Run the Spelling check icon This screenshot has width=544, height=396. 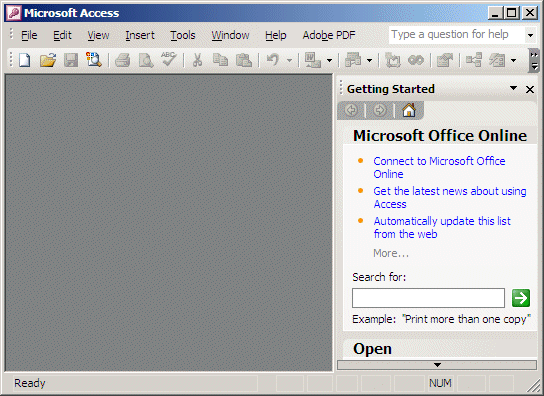(169, 59)
